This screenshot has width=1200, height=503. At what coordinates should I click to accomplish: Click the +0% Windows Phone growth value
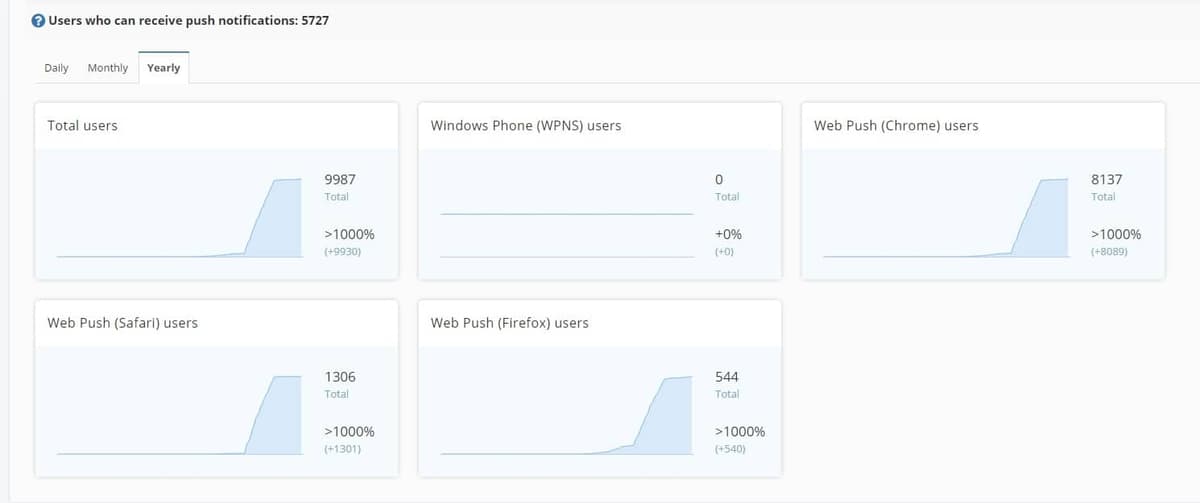point(728,234)
